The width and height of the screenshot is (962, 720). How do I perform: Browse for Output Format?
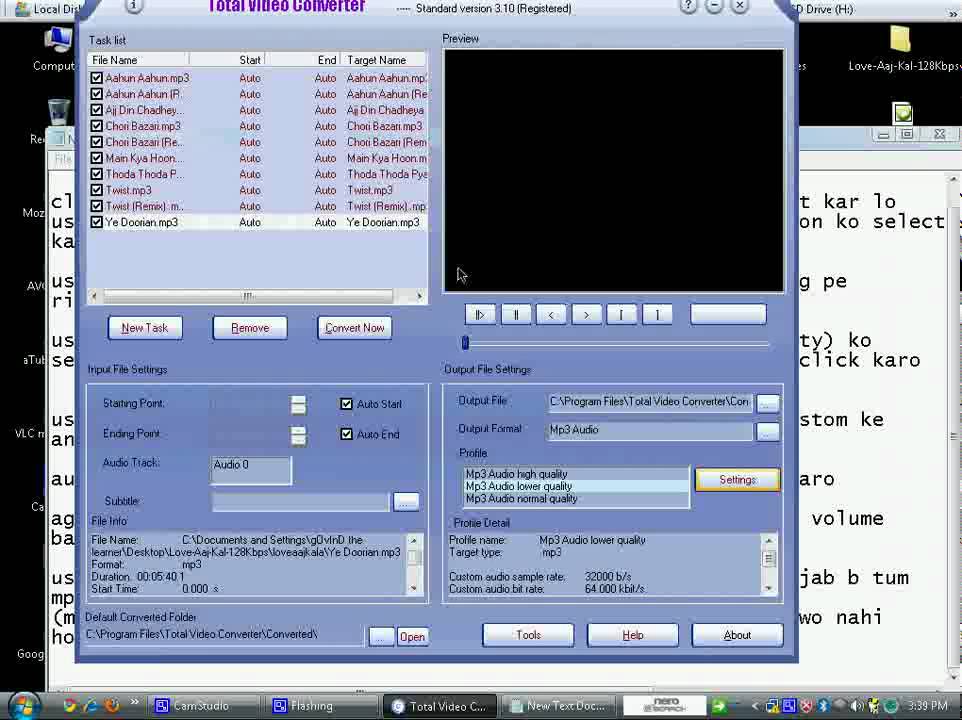(768, 432)
